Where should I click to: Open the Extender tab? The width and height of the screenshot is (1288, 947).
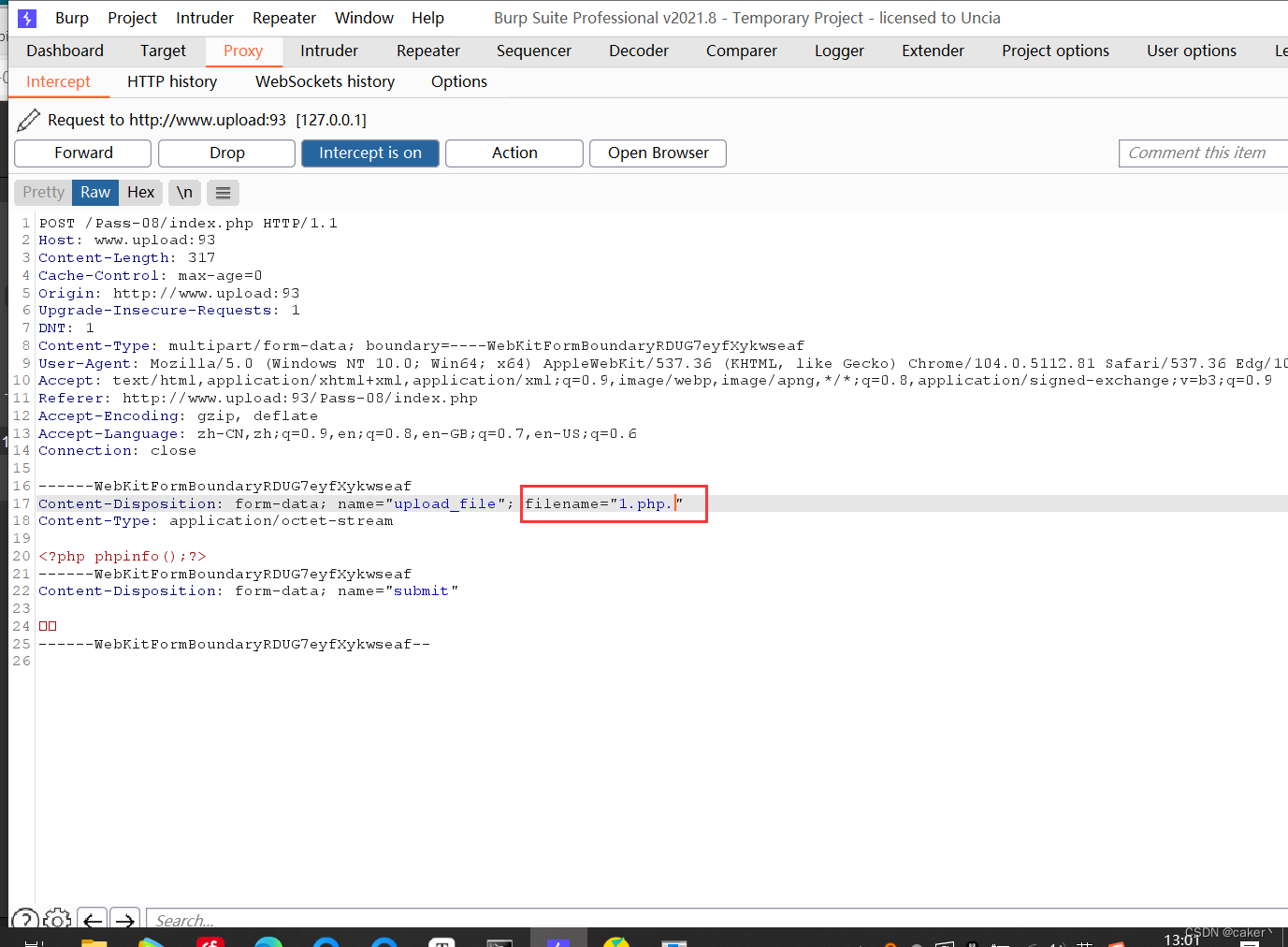pos(933,51)
